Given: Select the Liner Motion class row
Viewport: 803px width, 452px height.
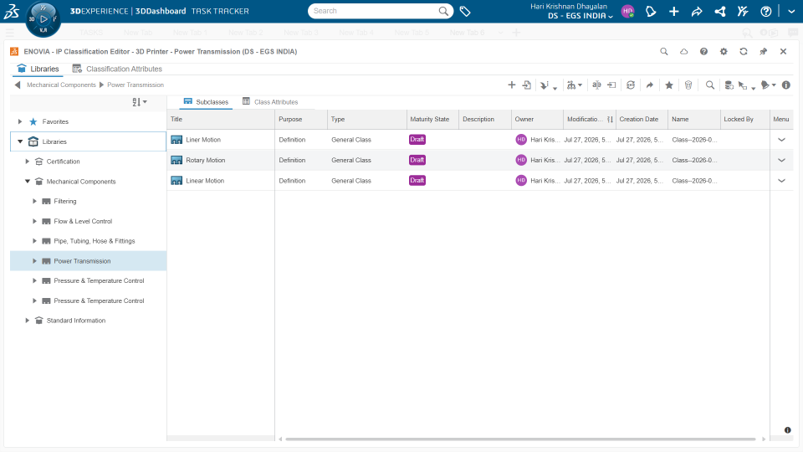Looking at the screenshot, I should [x=479, y=140].
